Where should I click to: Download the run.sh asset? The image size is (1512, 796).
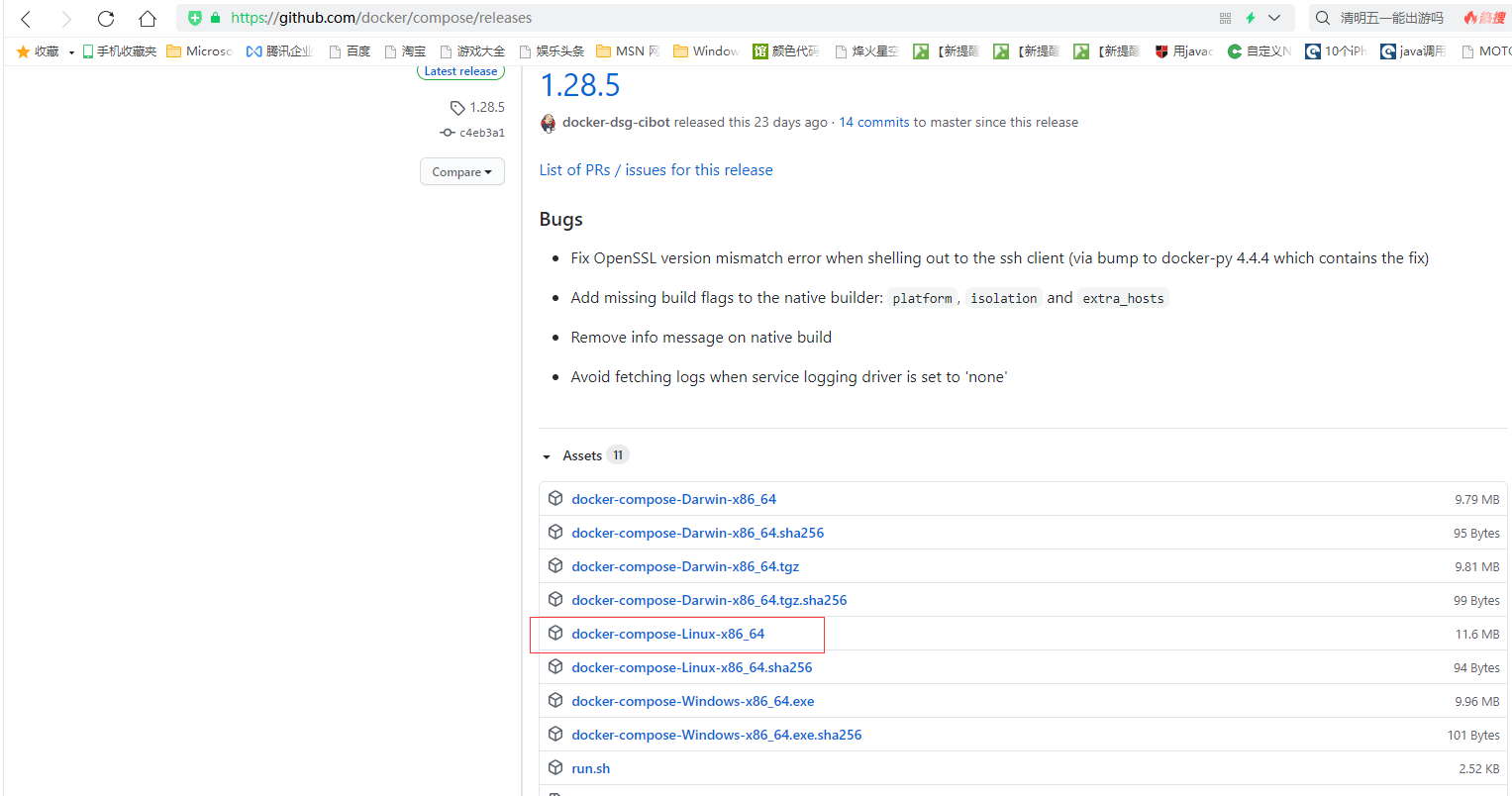click(590, 768)
